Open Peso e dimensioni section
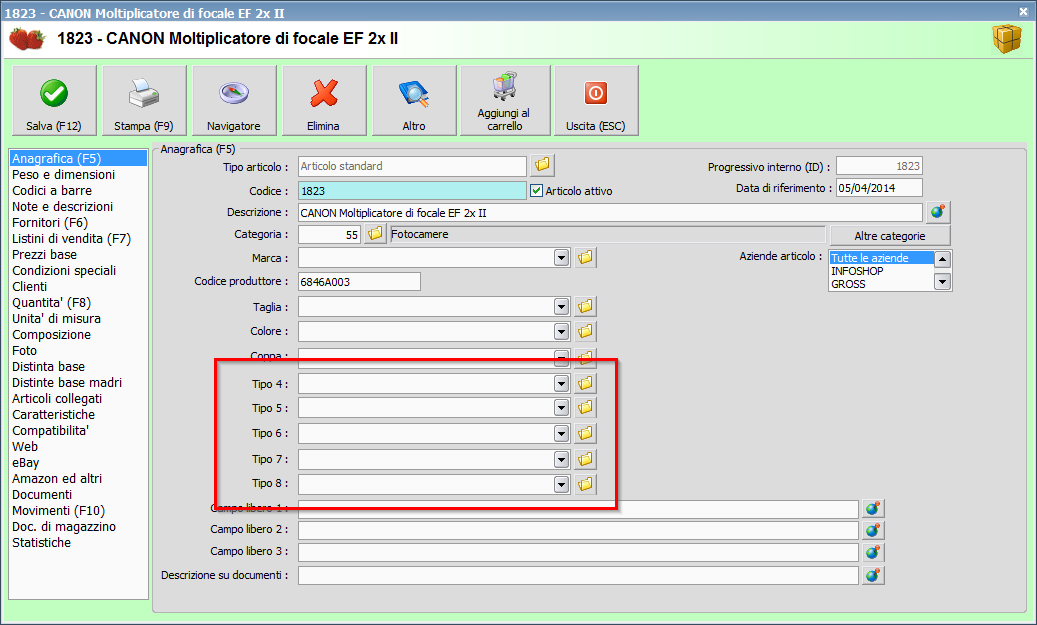This screenshot has height=625, width=1037. 63,175
